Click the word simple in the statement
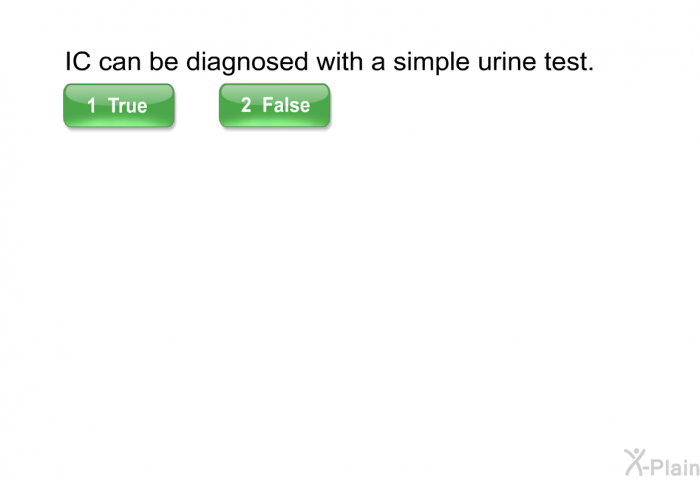This screenshot has width=700, height=480. pos(431,63)
